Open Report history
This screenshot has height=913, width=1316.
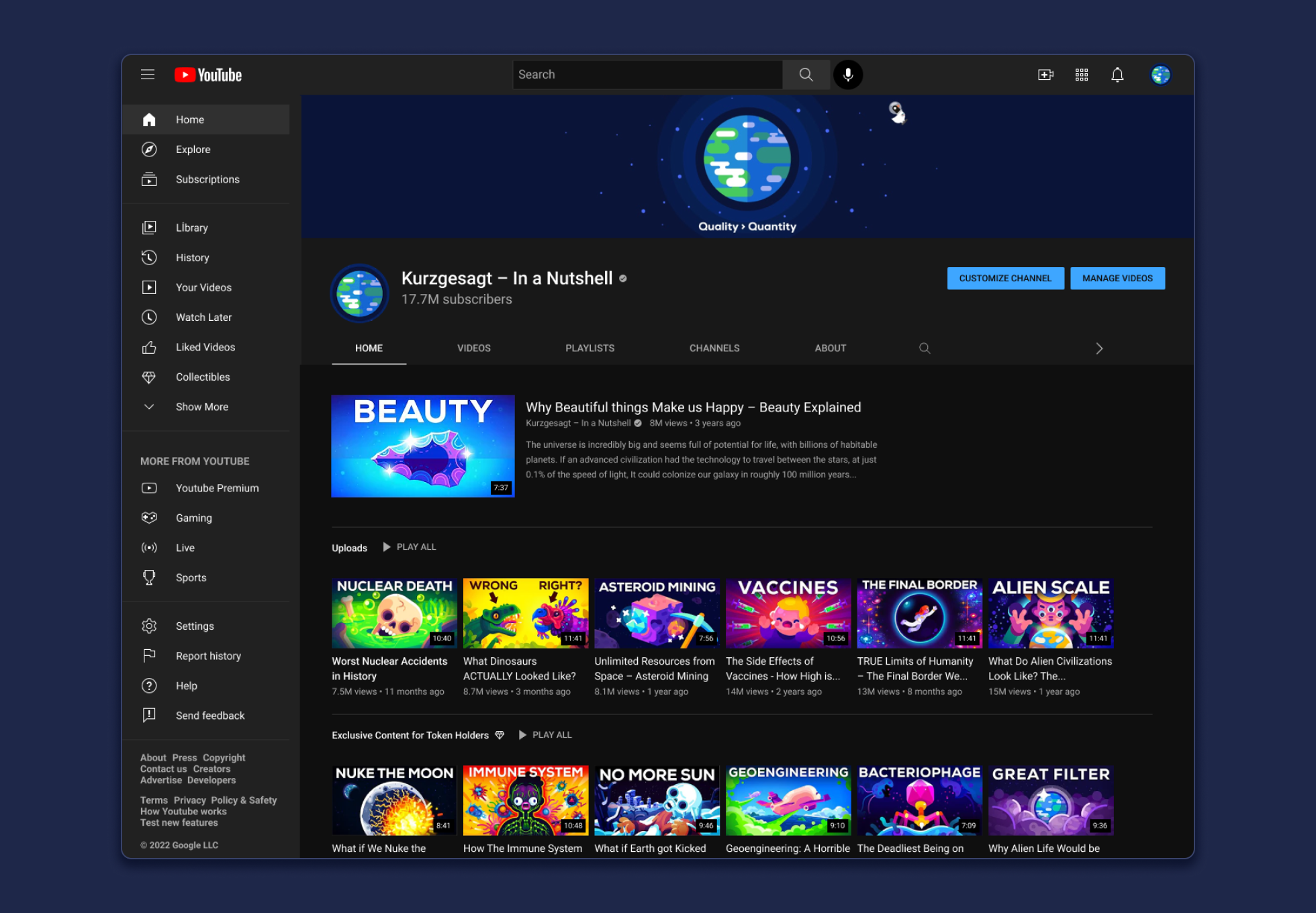coord(206,656)
